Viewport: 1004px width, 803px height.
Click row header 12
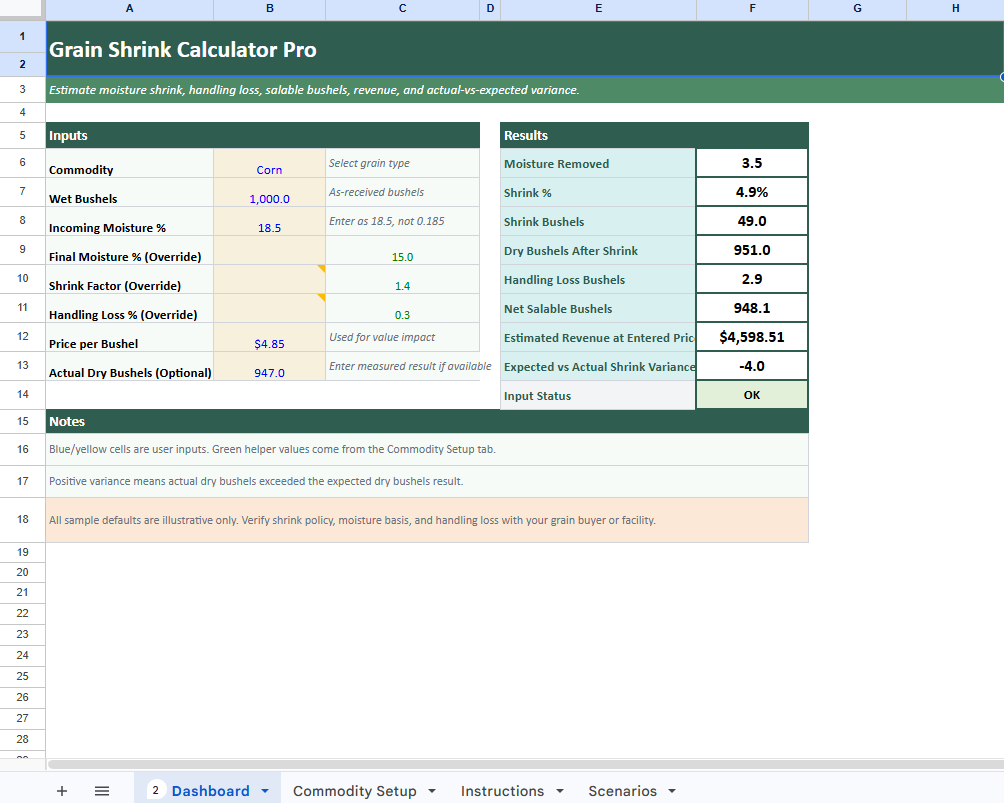point(21,337)
